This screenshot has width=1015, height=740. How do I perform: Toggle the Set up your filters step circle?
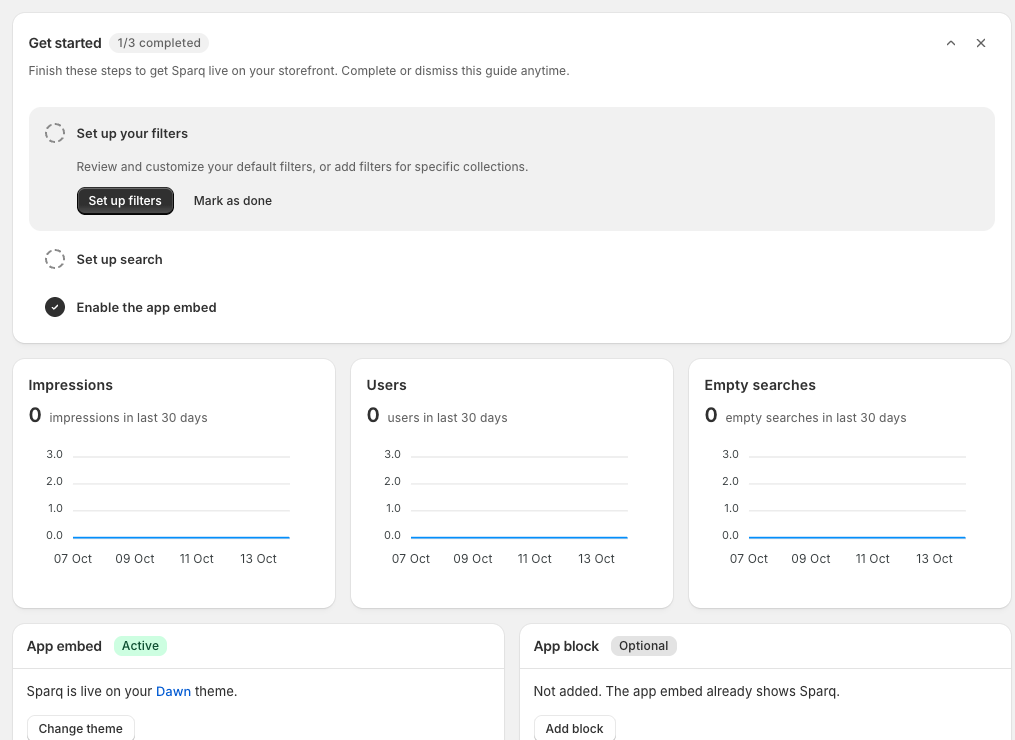pyautogui.click(x=55, y=133)
